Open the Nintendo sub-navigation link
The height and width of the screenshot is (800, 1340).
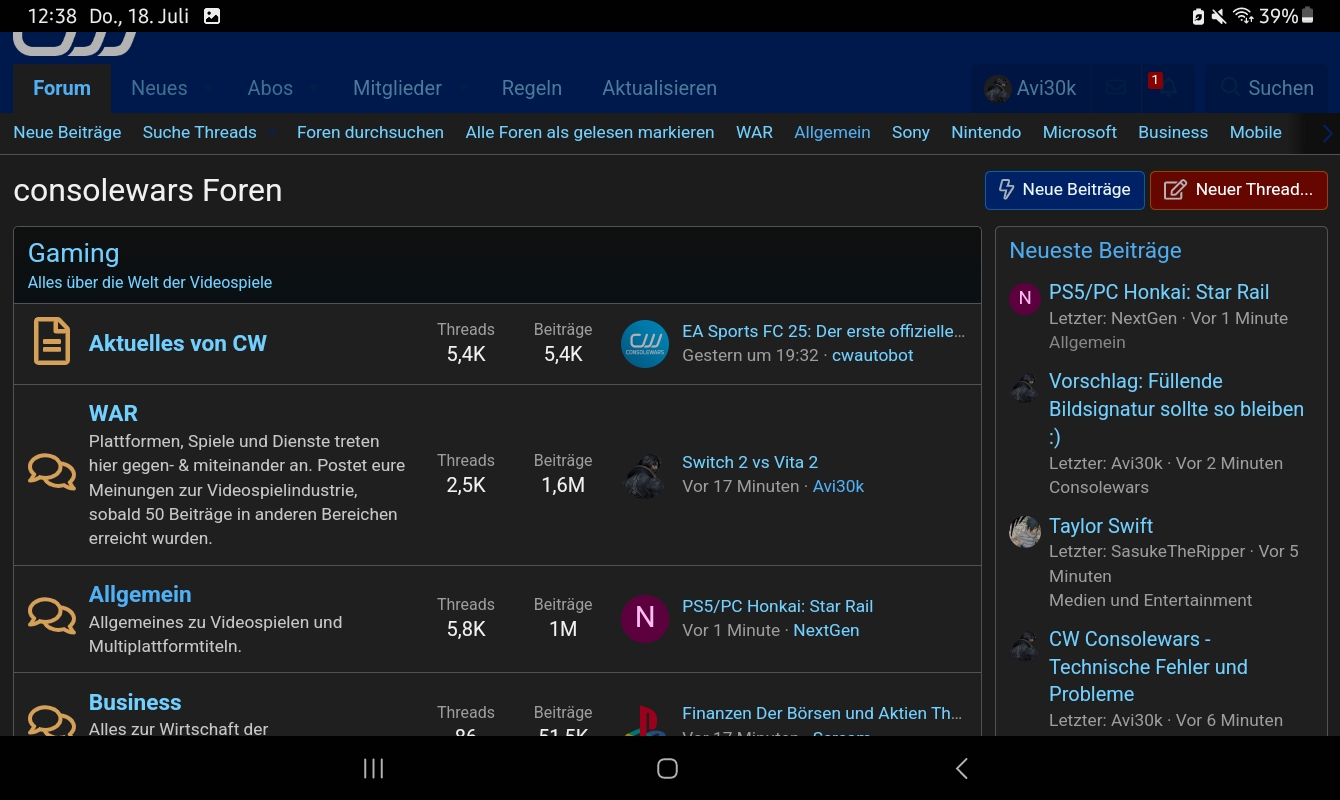[x=986, y=132]
